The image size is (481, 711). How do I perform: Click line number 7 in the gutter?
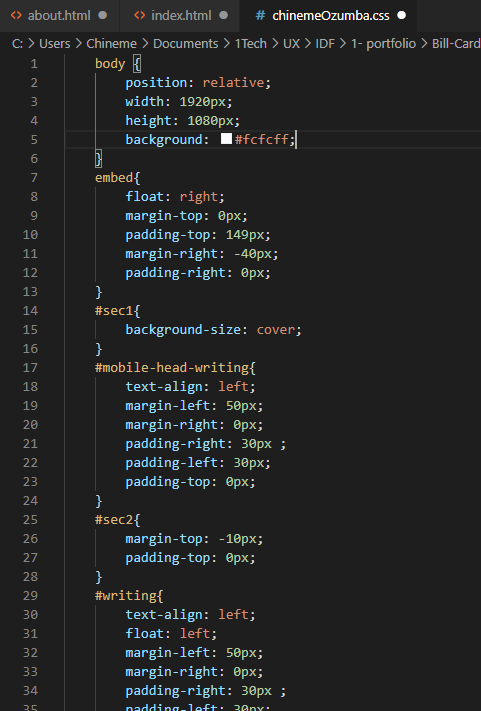[x=34, y=178]
